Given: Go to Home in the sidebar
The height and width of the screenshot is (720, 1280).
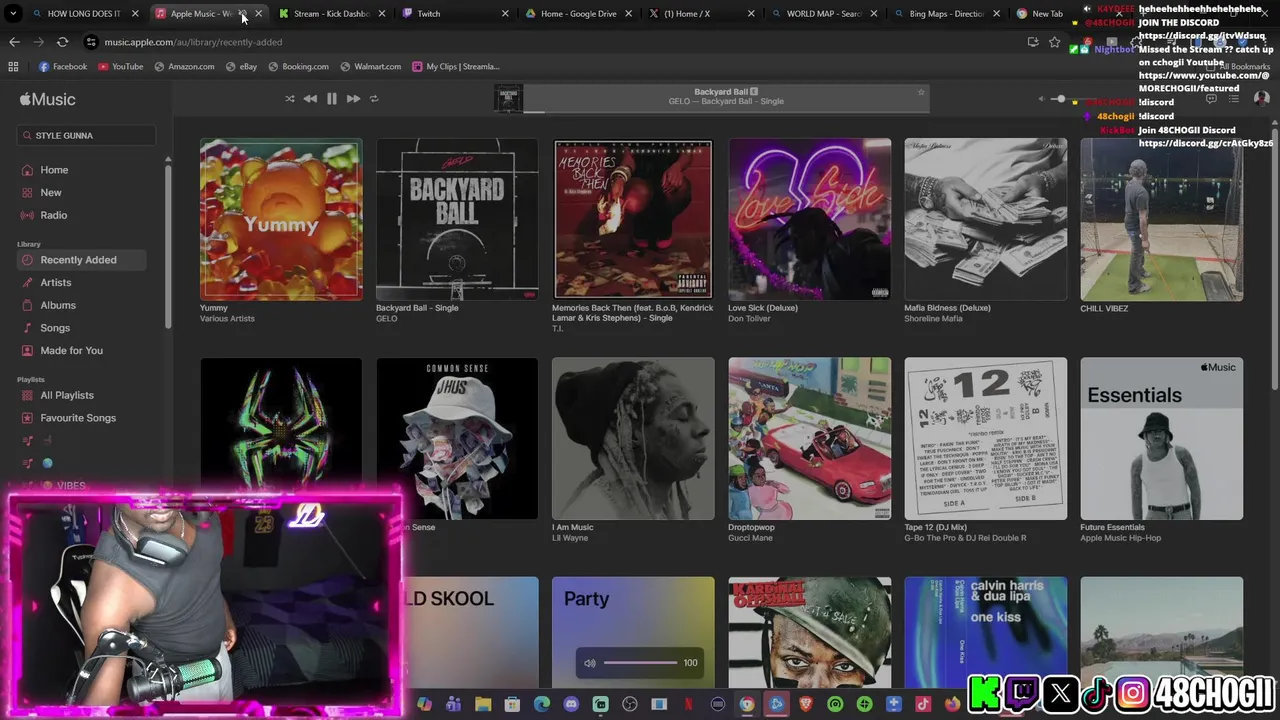Looking at the screenshot, I should coord(54,170).
